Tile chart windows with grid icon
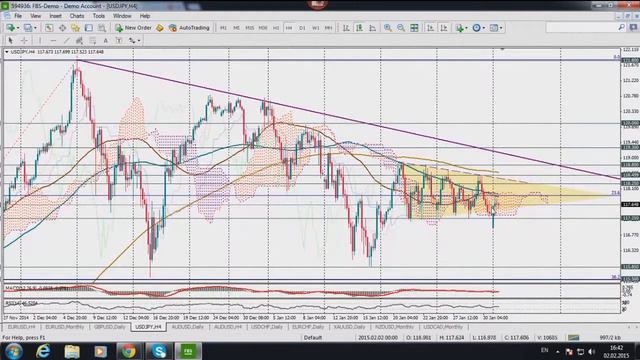Screen dimensions: 640x360 (414, 28)
